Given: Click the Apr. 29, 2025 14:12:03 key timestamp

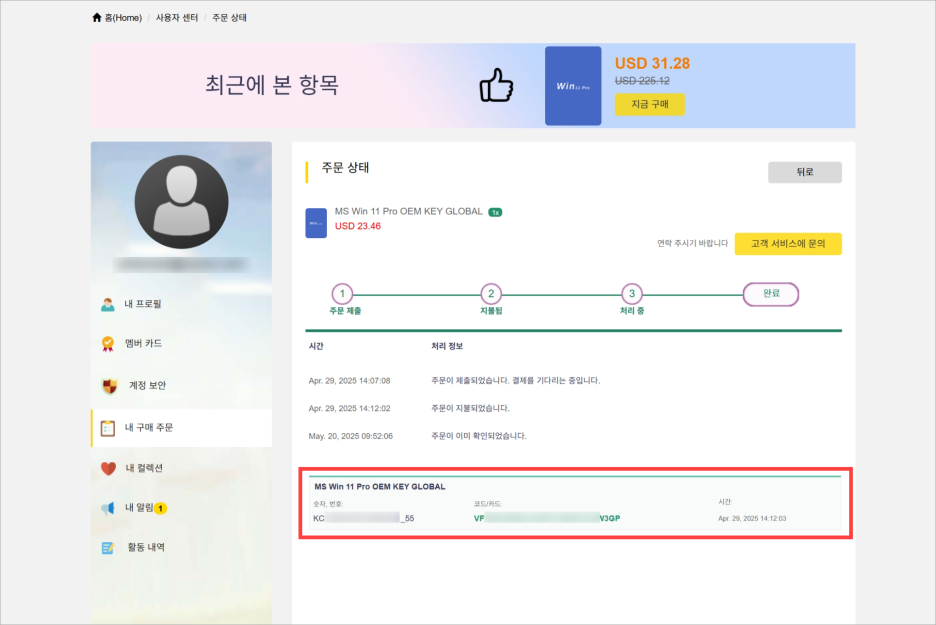Looking at the screenshot, I should [752, 519].
